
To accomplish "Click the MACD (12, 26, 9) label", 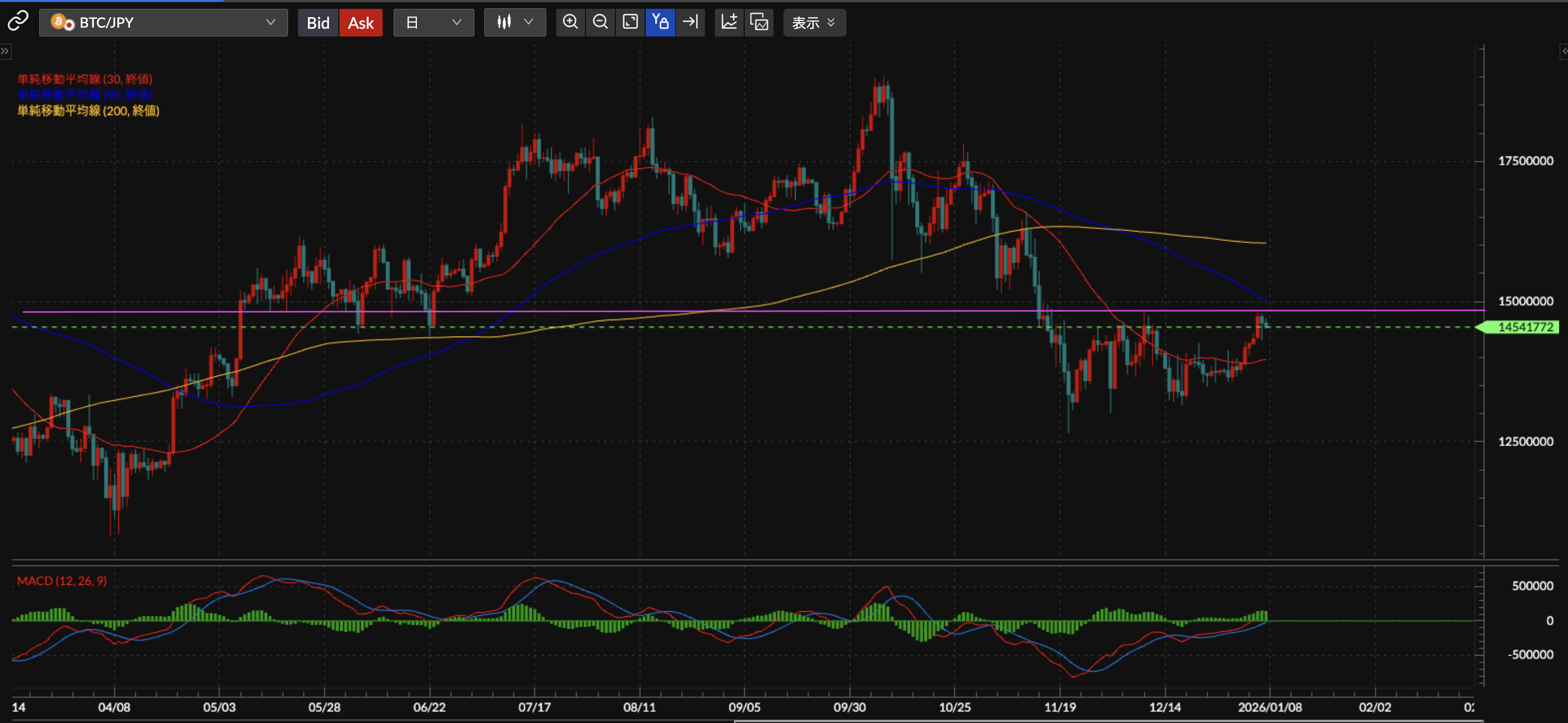I will pos(61,580).
